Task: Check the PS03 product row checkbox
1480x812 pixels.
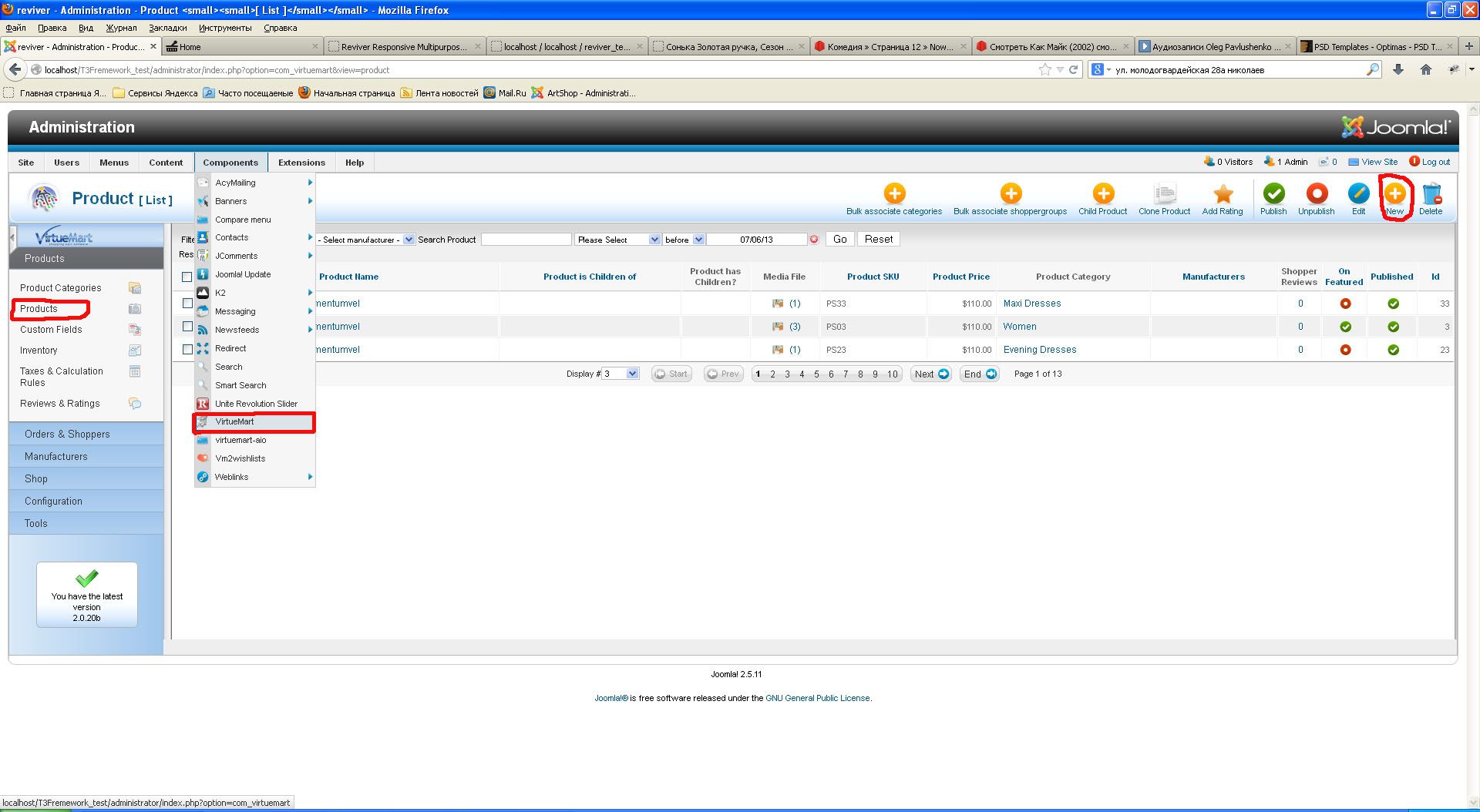Action: (x=187, y=327)
